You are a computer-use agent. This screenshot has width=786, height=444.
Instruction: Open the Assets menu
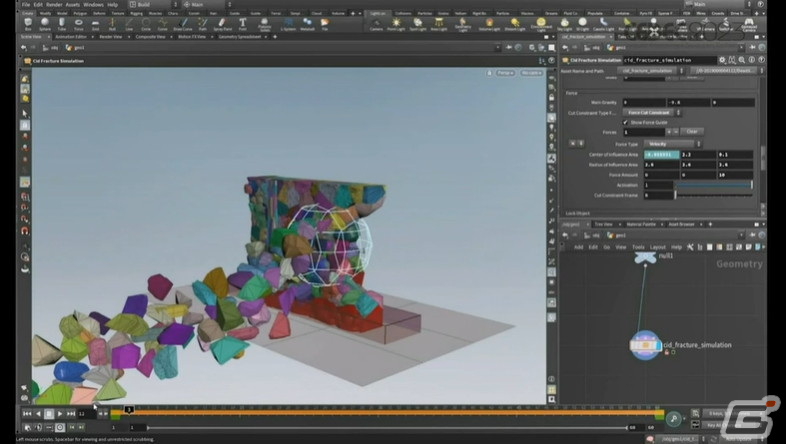tap(73, 5)
